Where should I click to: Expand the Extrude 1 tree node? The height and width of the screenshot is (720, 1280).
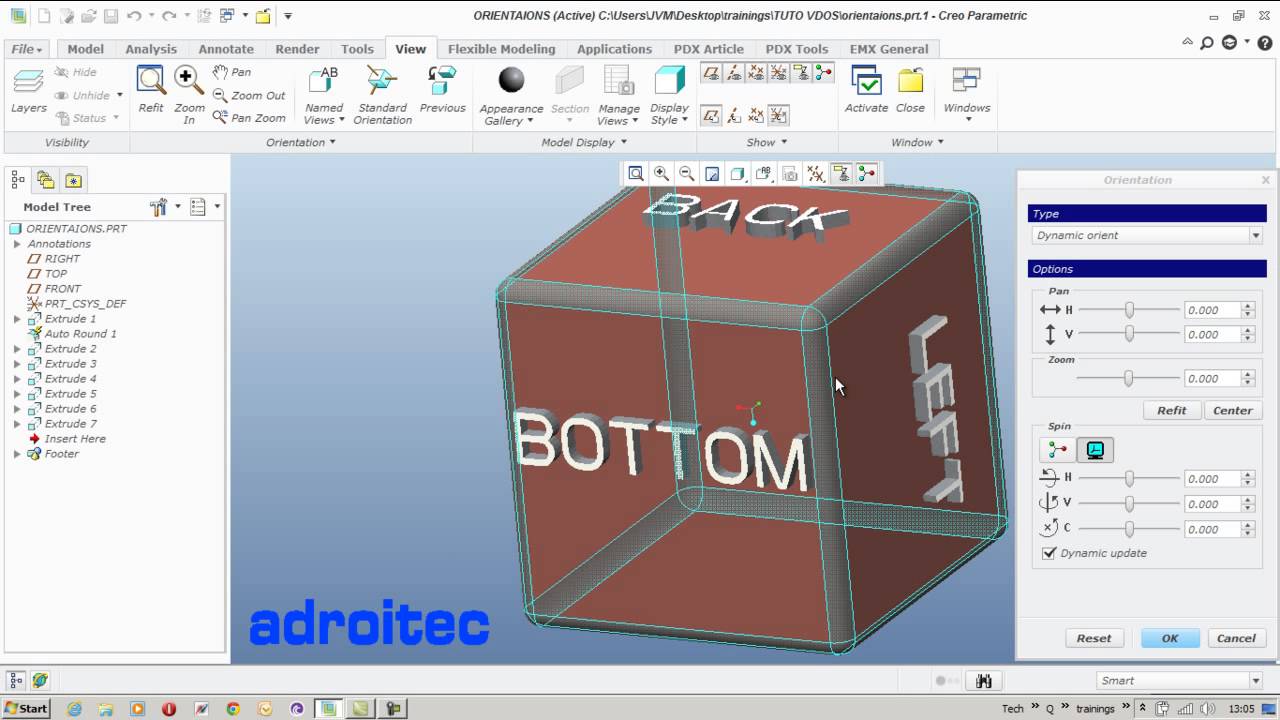(x=17, y=319)
